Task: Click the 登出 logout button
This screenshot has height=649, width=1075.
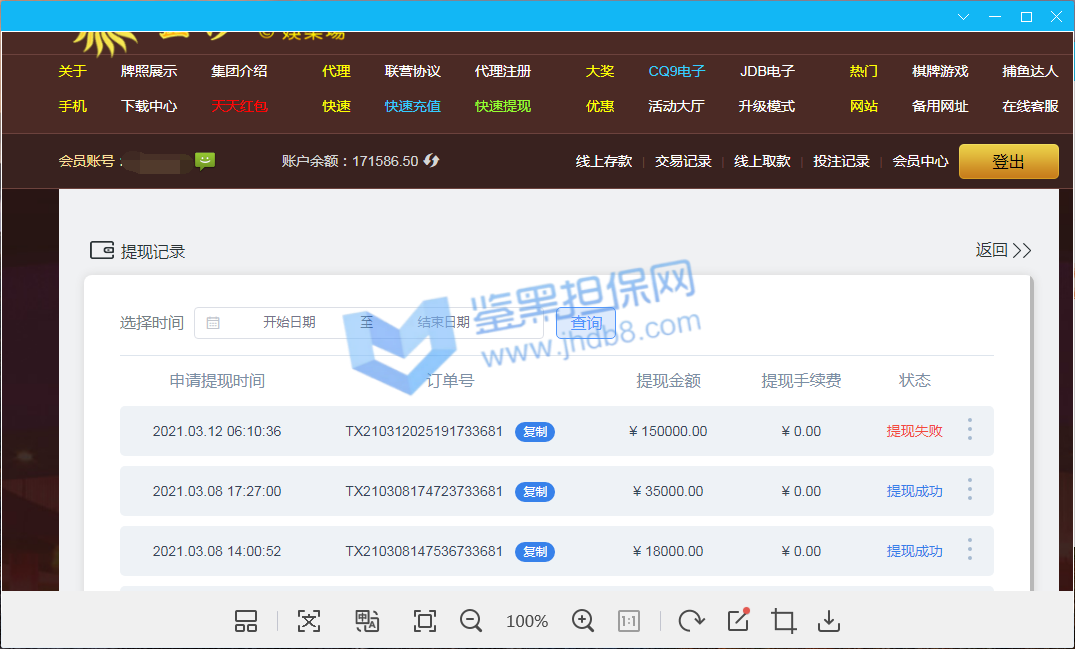Action: point(1008,162)
